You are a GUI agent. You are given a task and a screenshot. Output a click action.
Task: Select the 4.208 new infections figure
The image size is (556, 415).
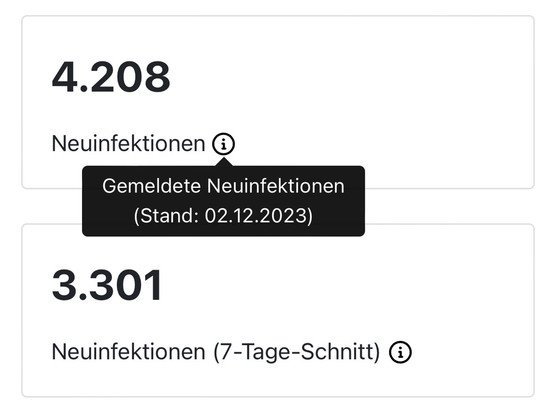111,77
